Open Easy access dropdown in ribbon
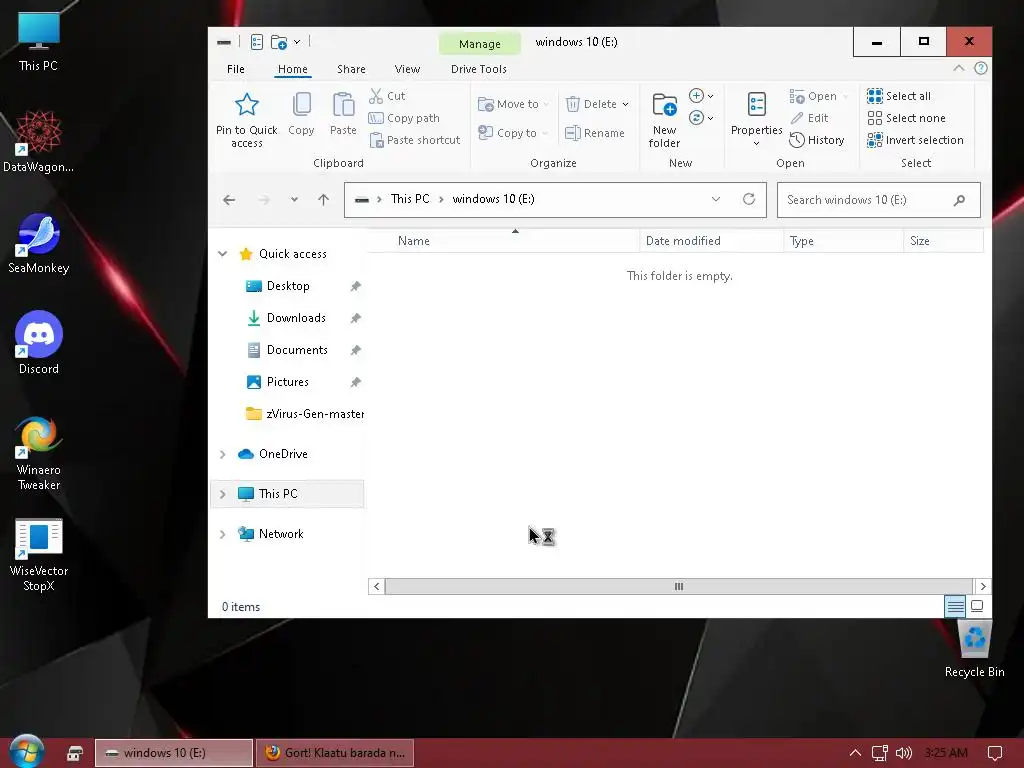The height and width of the screenshot is (768, 1024). point(702,118)
